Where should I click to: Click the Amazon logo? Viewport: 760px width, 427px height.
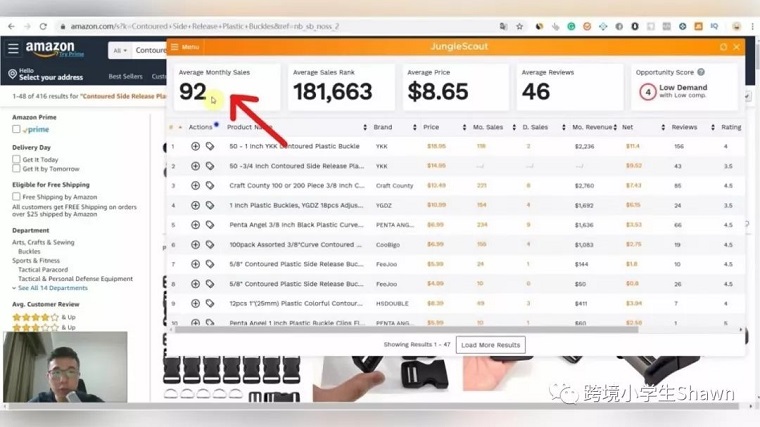tap(50, 48)
